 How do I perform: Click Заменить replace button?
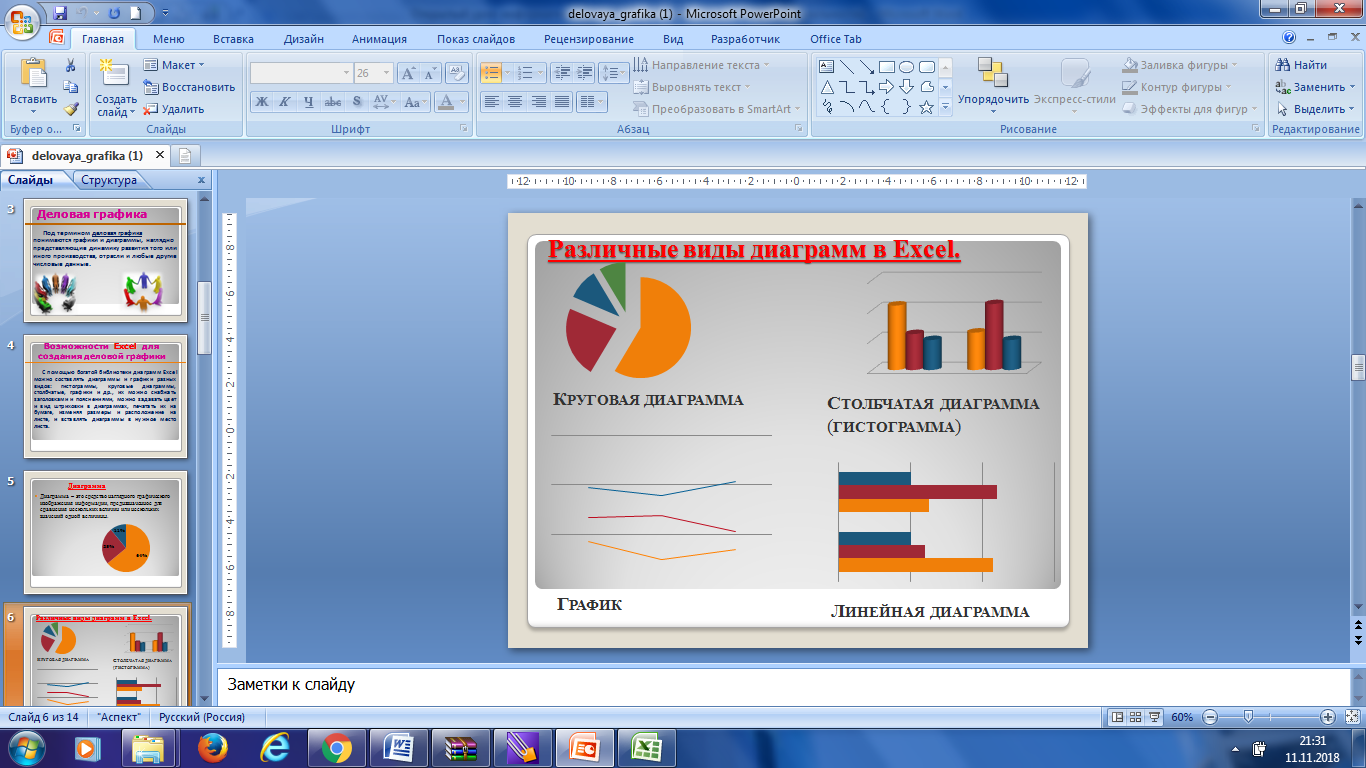coord(1314,87)
